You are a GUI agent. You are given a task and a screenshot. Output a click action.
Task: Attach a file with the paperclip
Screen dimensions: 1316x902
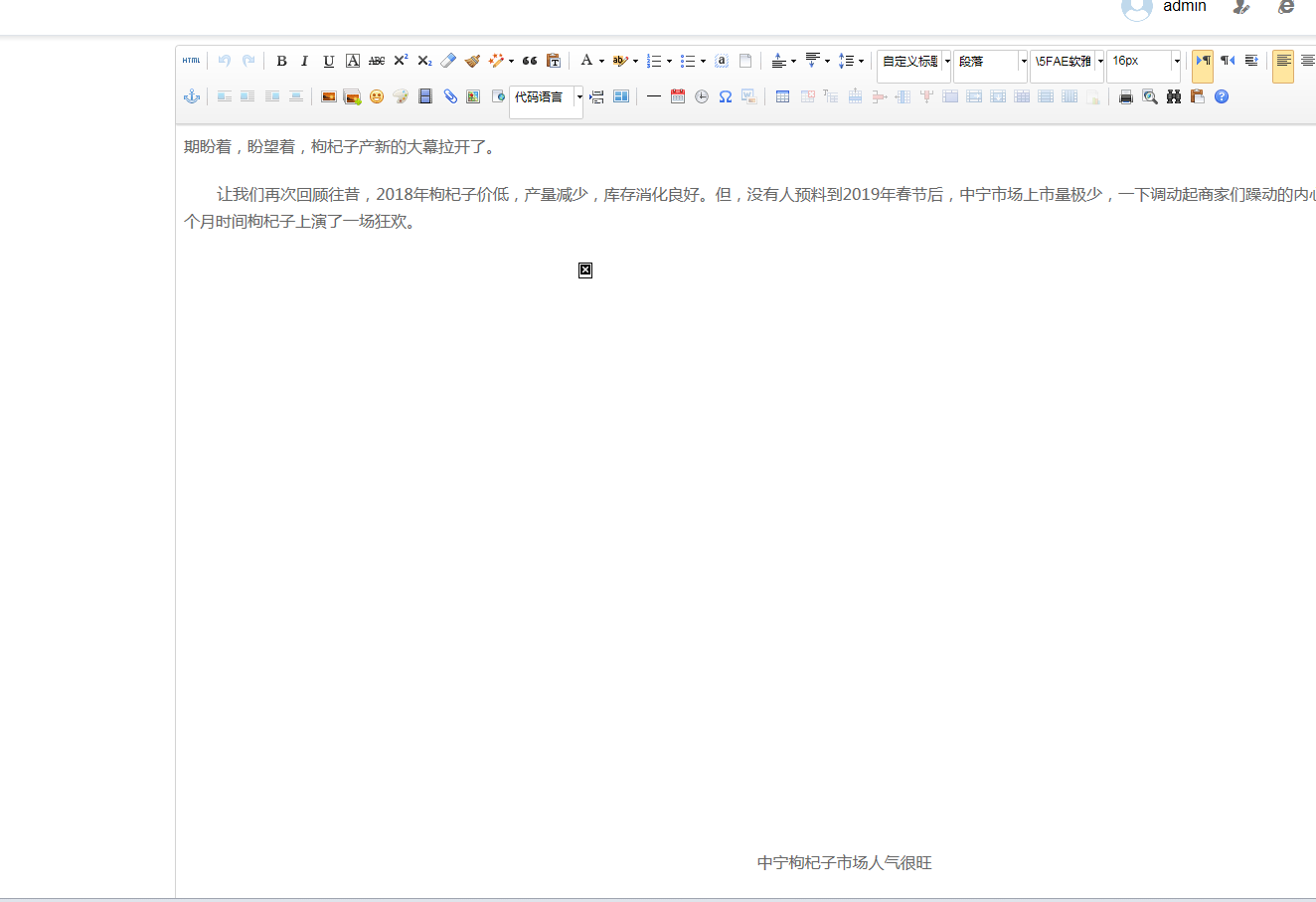click(x=450, y=96)
